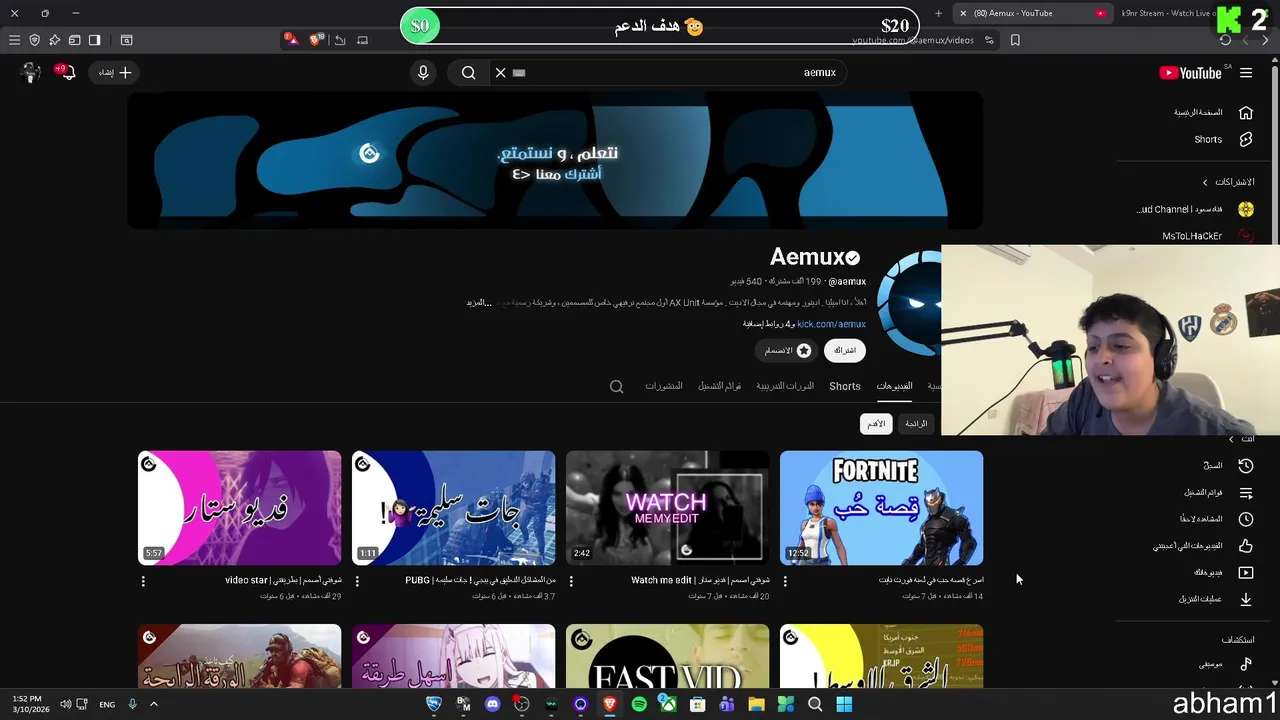The height and width of the screenshot is (720, 1280).
Task: Select the Videos channel tab
Action: pyautogui.click(x=894, y=386)
